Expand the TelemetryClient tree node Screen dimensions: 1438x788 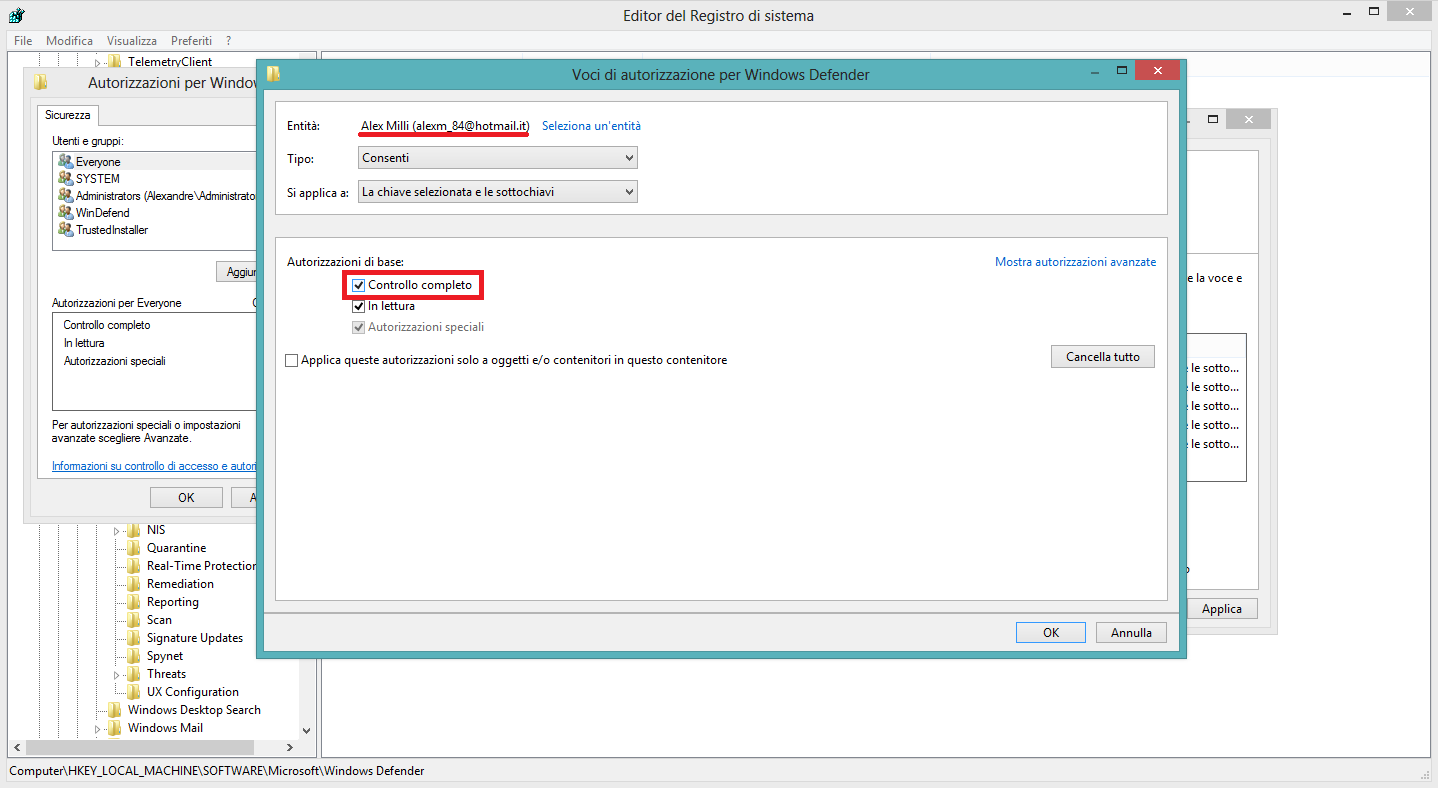pos(98,63)
